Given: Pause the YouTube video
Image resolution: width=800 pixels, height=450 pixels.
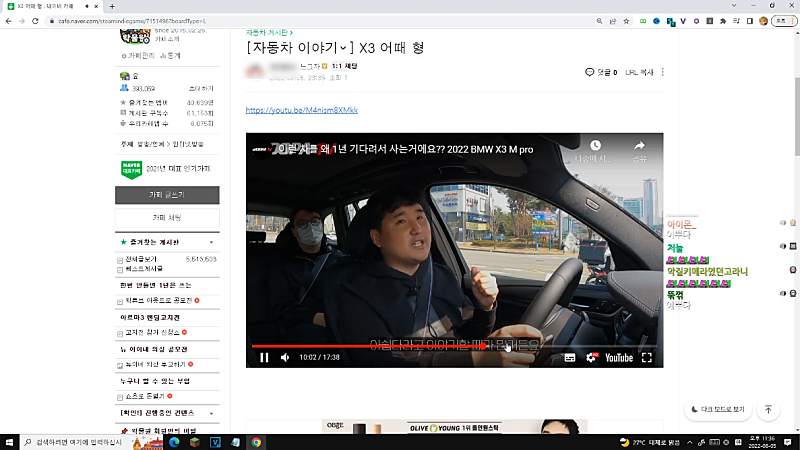Looking at the screenshot, I should (264, 358).
